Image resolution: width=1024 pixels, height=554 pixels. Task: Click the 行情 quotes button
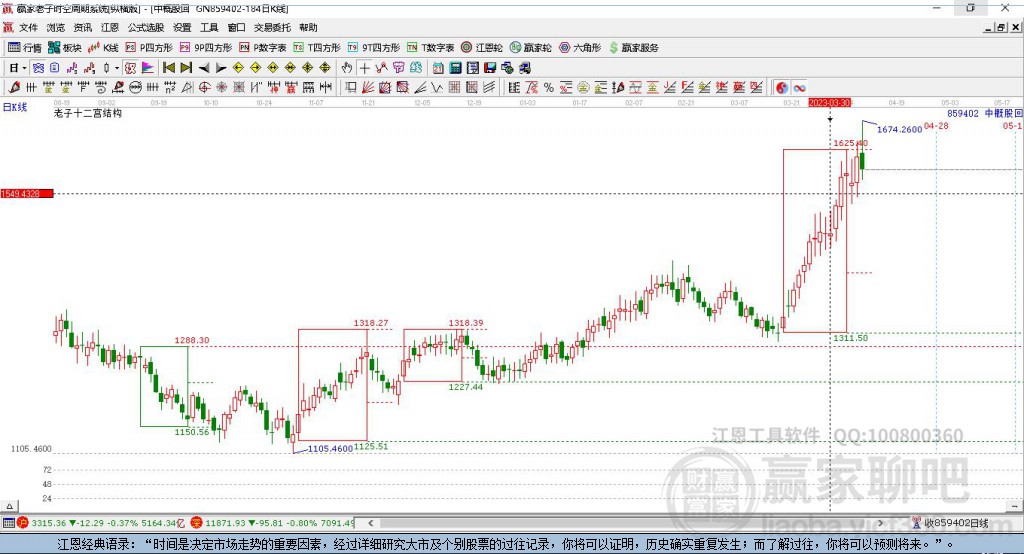(25, 47)
